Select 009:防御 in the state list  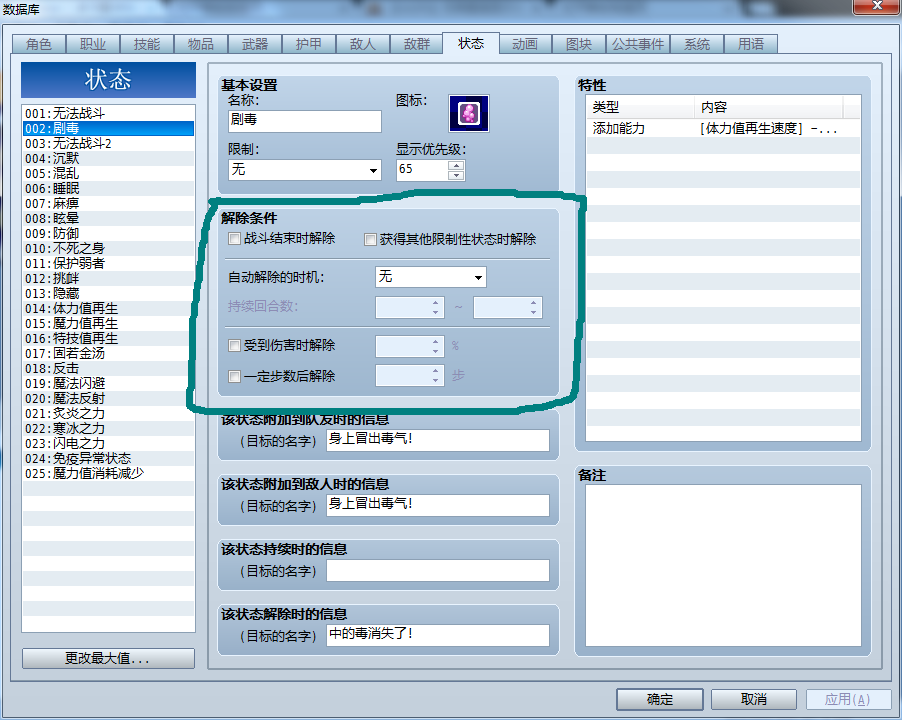coord(108,233)
